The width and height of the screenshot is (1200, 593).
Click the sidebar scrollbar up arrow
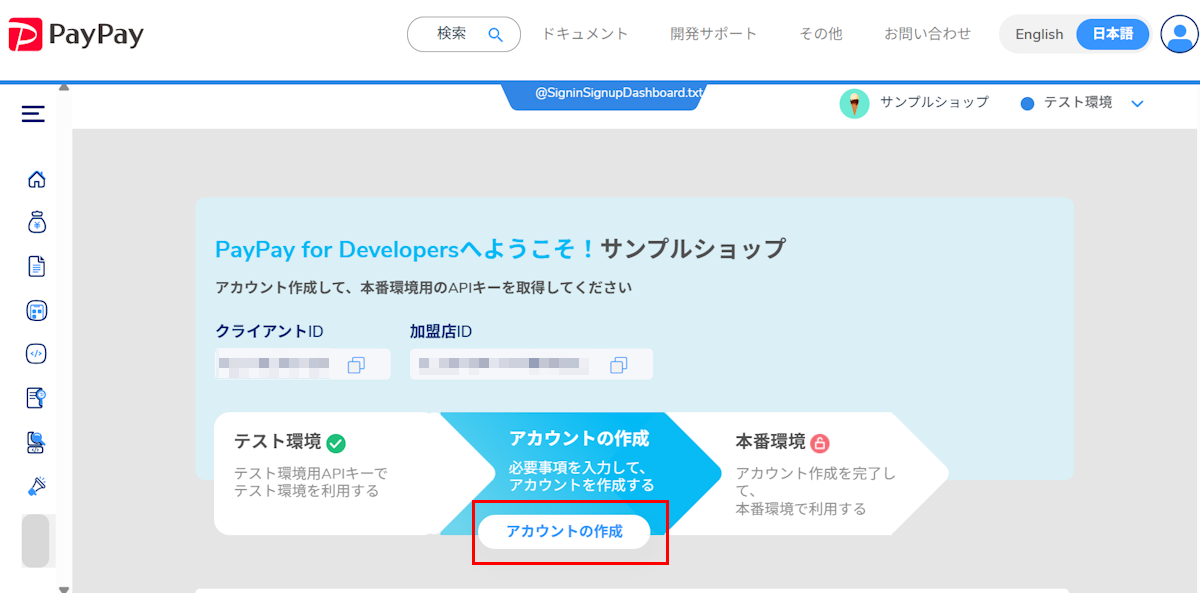coord(64,88)
